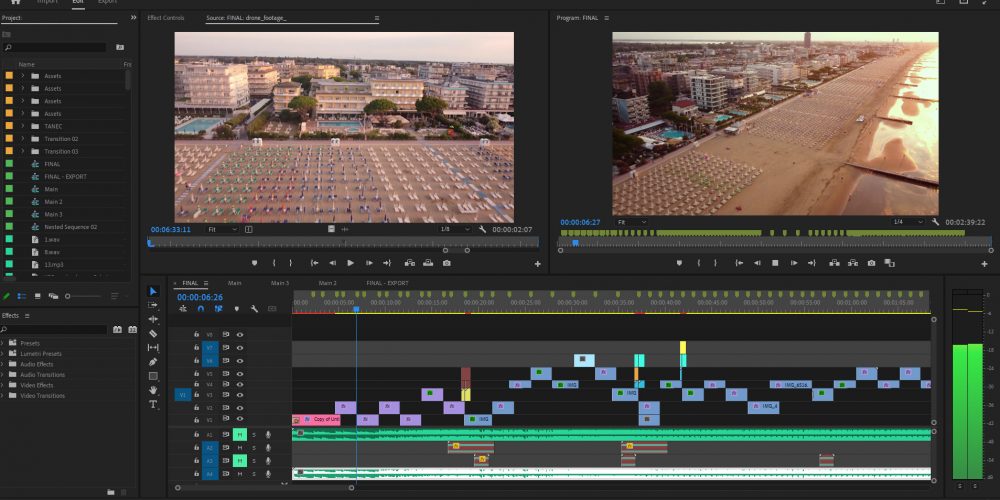Open Program monitor button editor plus
The width and height of the screenshot is (1000, 500).
pyautogui.click(x=985, y=263)
